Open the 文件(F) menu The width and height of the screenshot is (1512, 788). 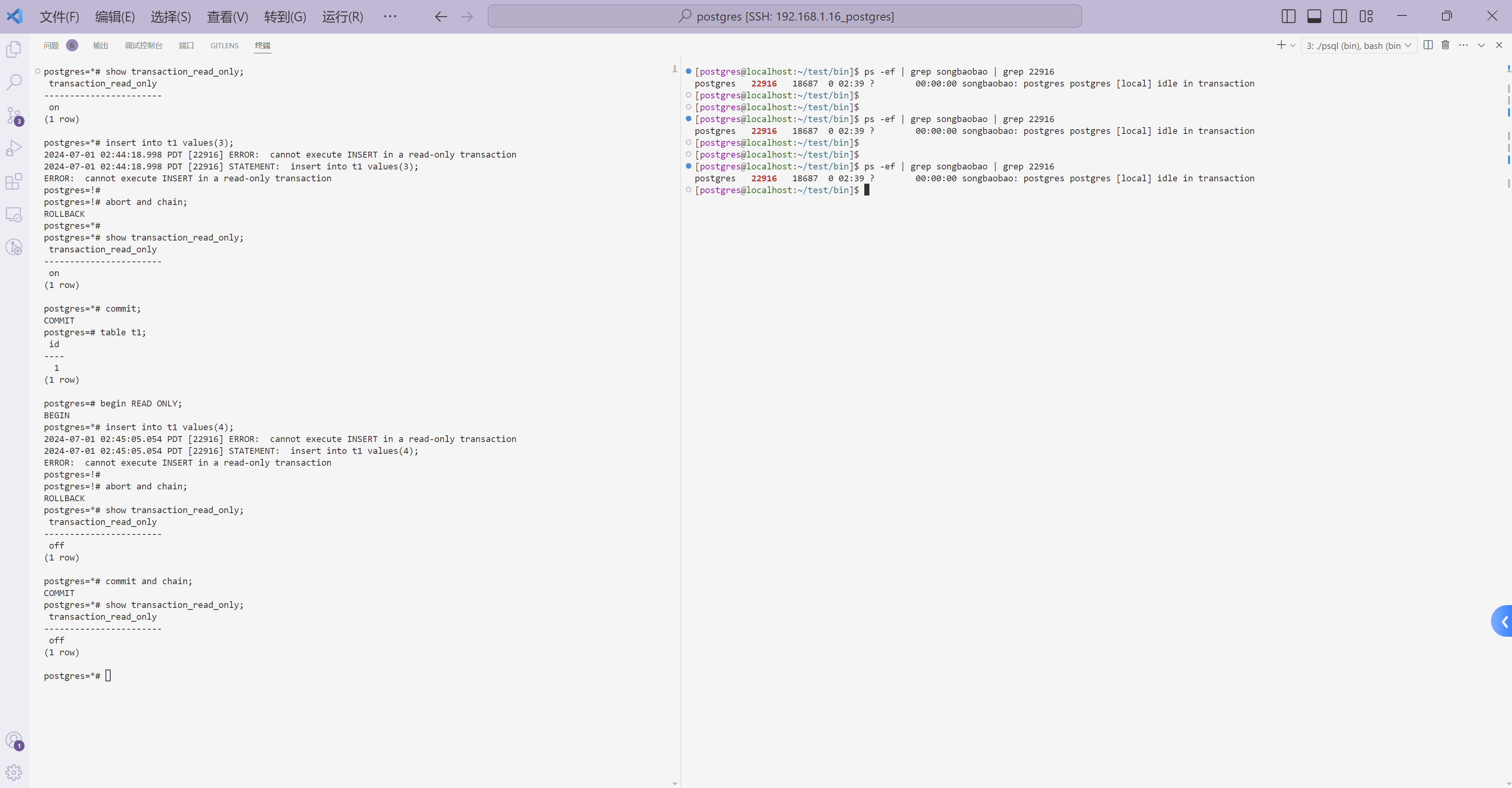click(x=59, y=17)
